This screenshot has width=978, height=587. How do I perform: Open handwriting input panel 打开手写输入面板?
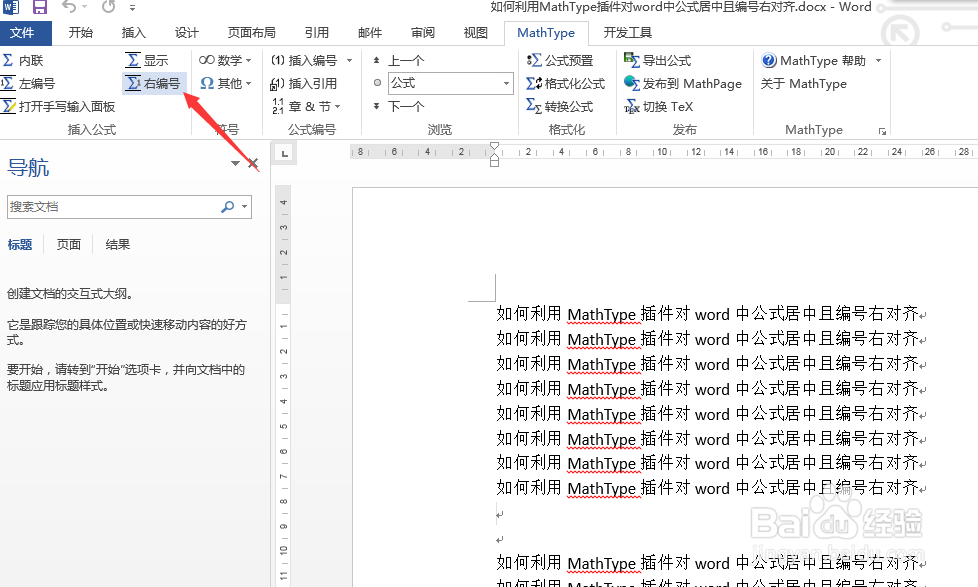click(x=59, y=107)
